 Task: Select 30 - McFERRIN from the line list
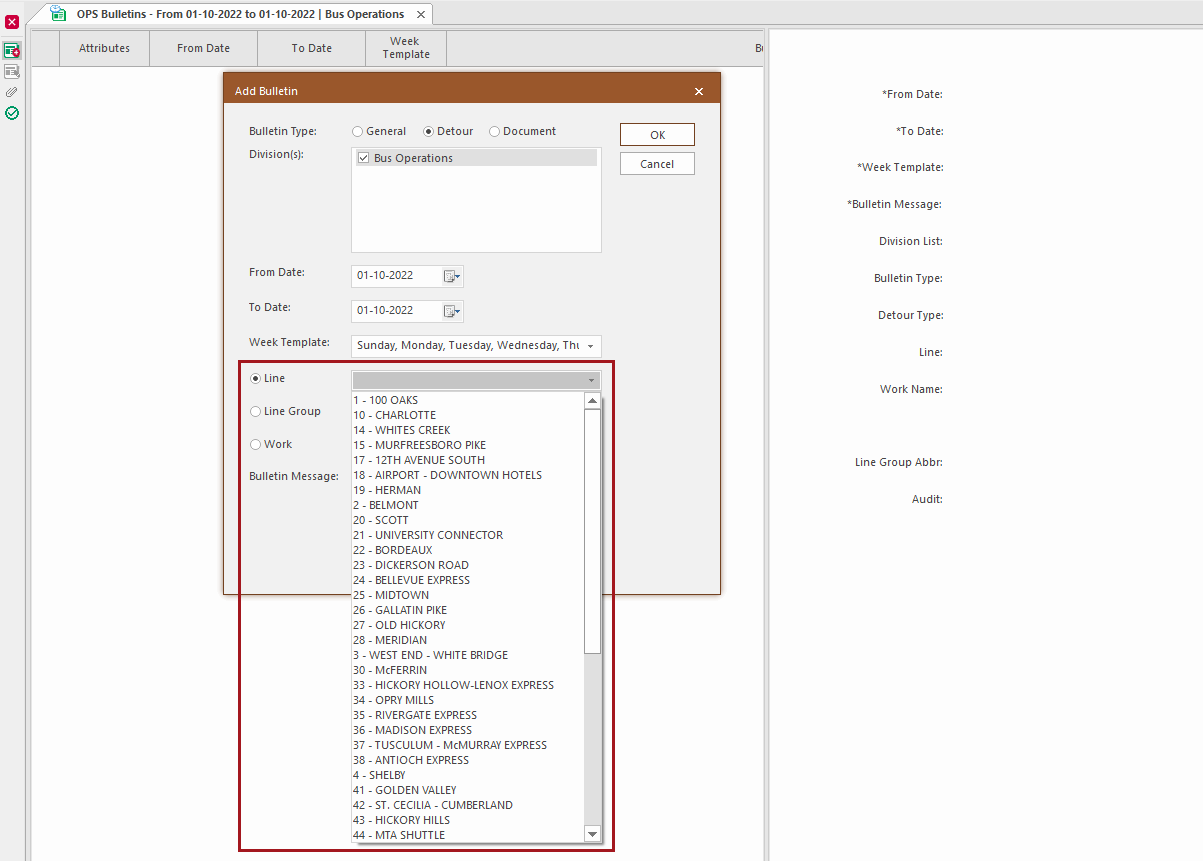390,669
